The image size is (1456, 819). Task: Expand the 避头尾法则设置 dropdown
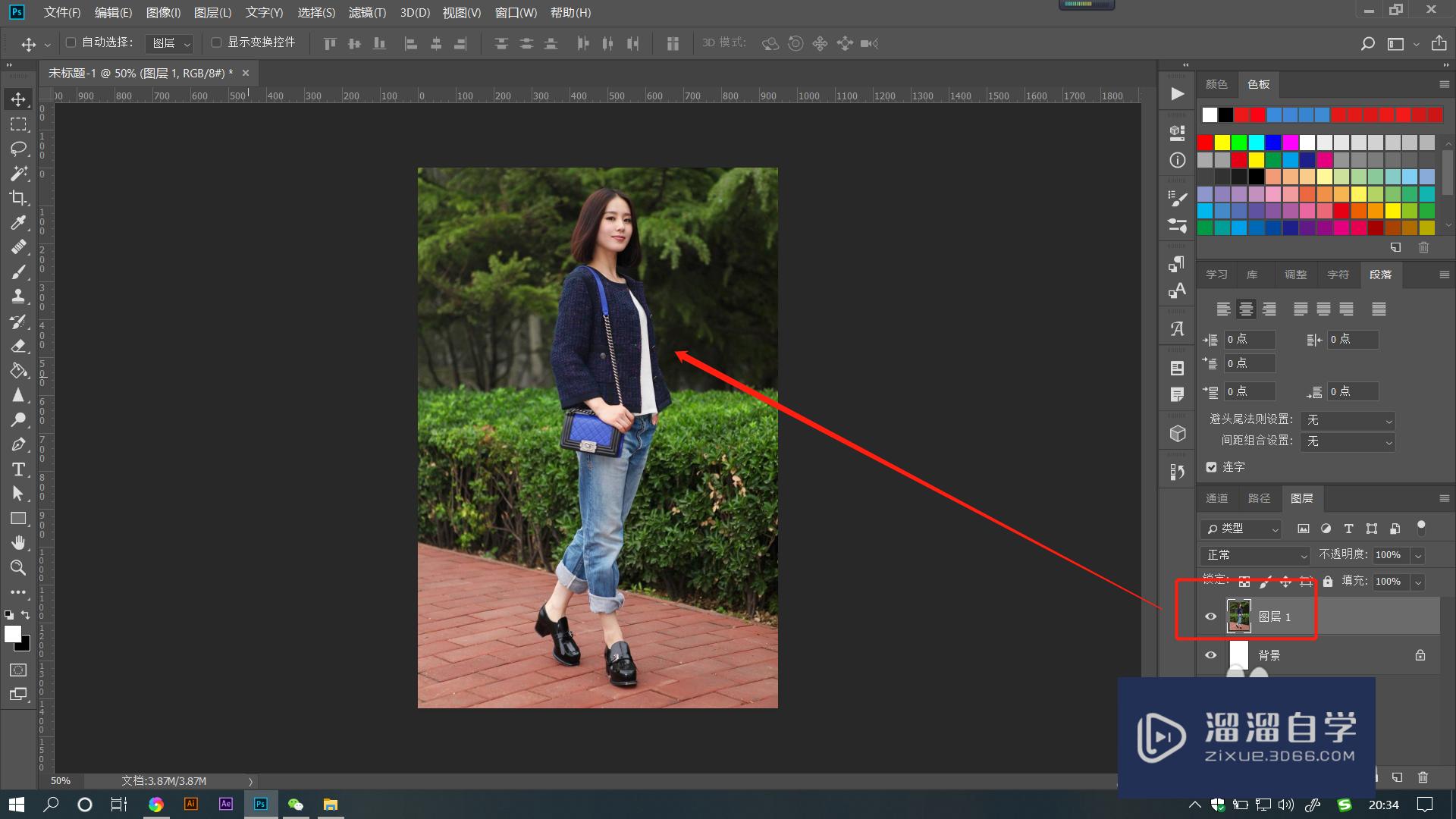tap(1348, 420)
